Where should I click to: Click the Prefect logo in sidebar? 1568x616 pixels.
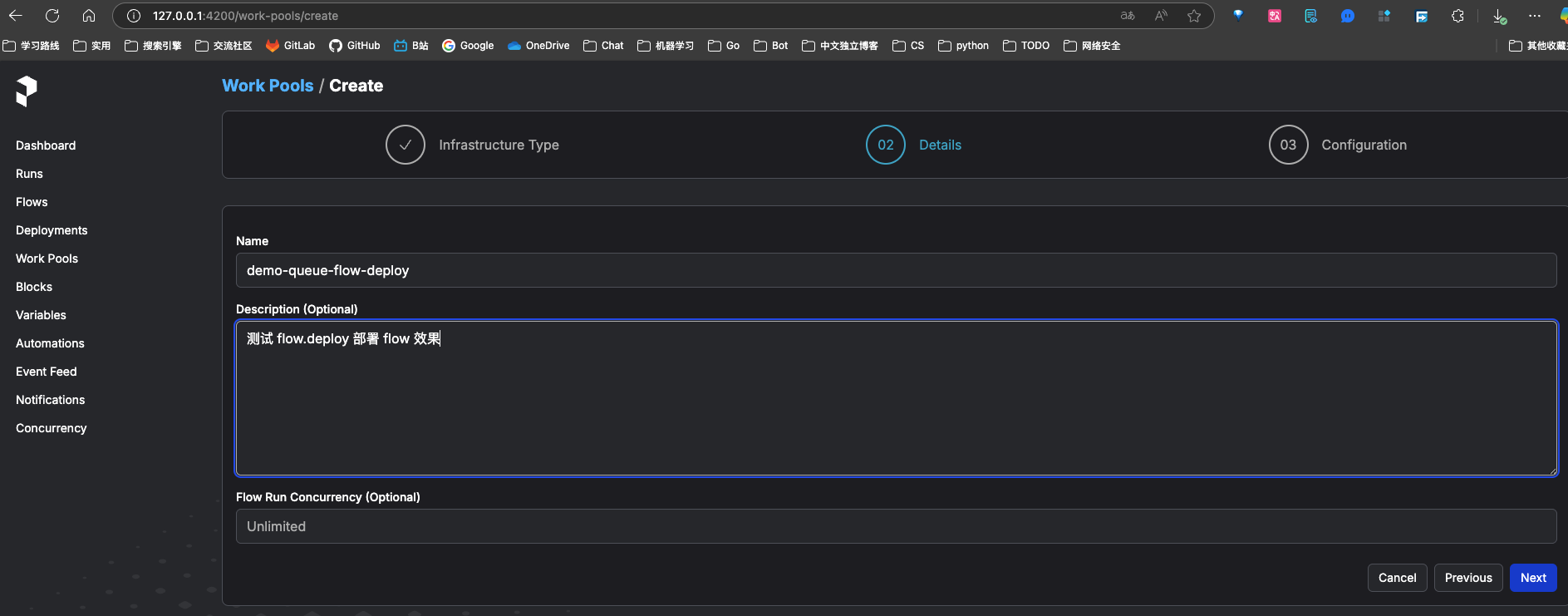(x=27, y=91)
